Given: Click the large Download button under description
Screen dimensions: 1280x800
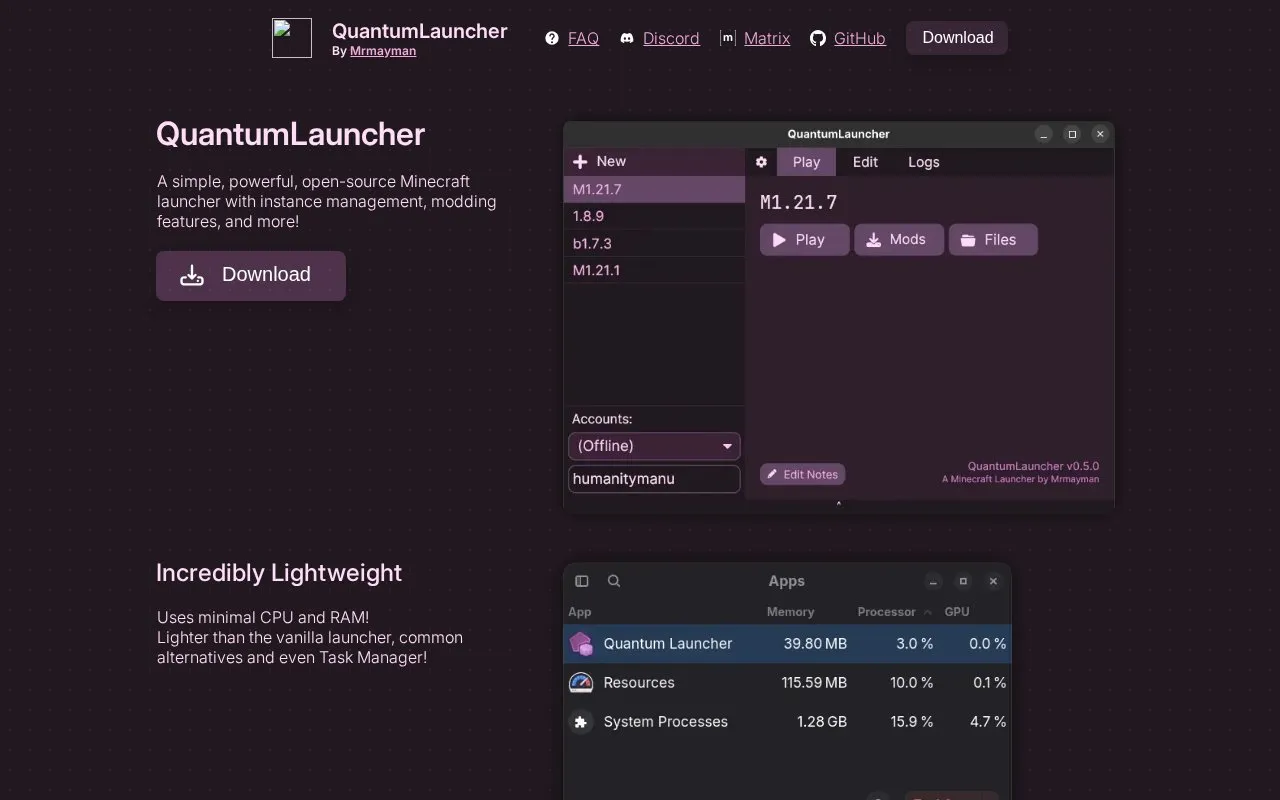Looking at the screenshot, I should point(251,275).
